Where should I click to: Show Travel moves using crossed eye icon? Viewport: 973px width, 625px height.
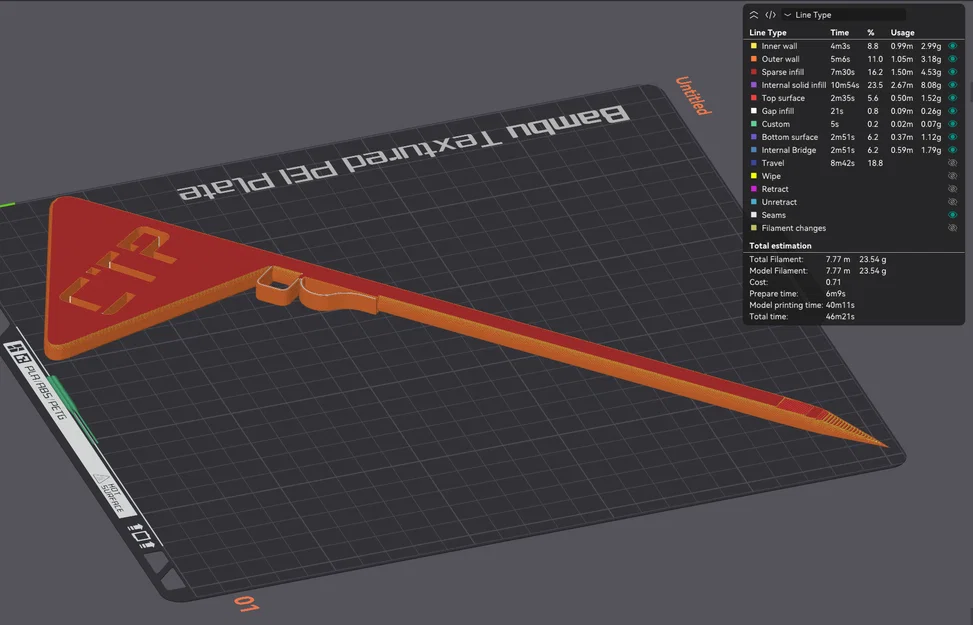point(953,163)
